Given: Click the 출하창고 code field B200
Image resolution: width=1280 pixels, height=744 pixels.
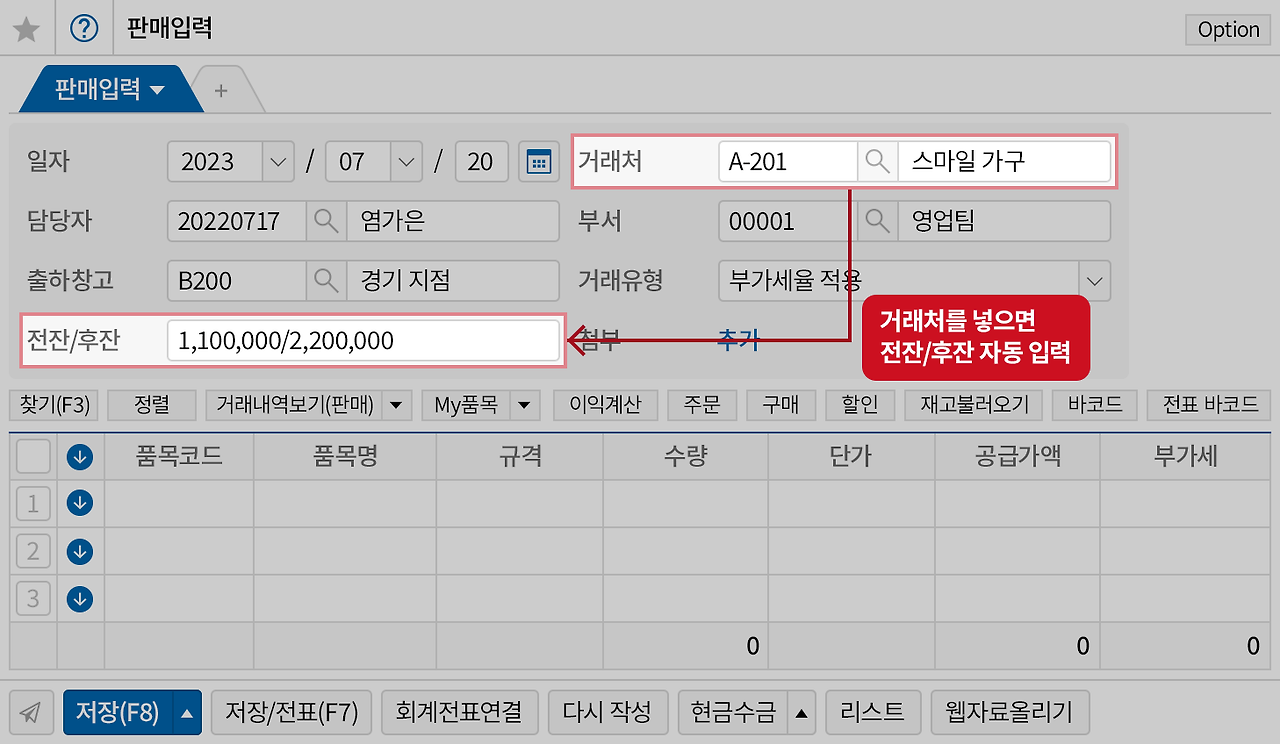Looking at the screenshot, I should point(237,281).
